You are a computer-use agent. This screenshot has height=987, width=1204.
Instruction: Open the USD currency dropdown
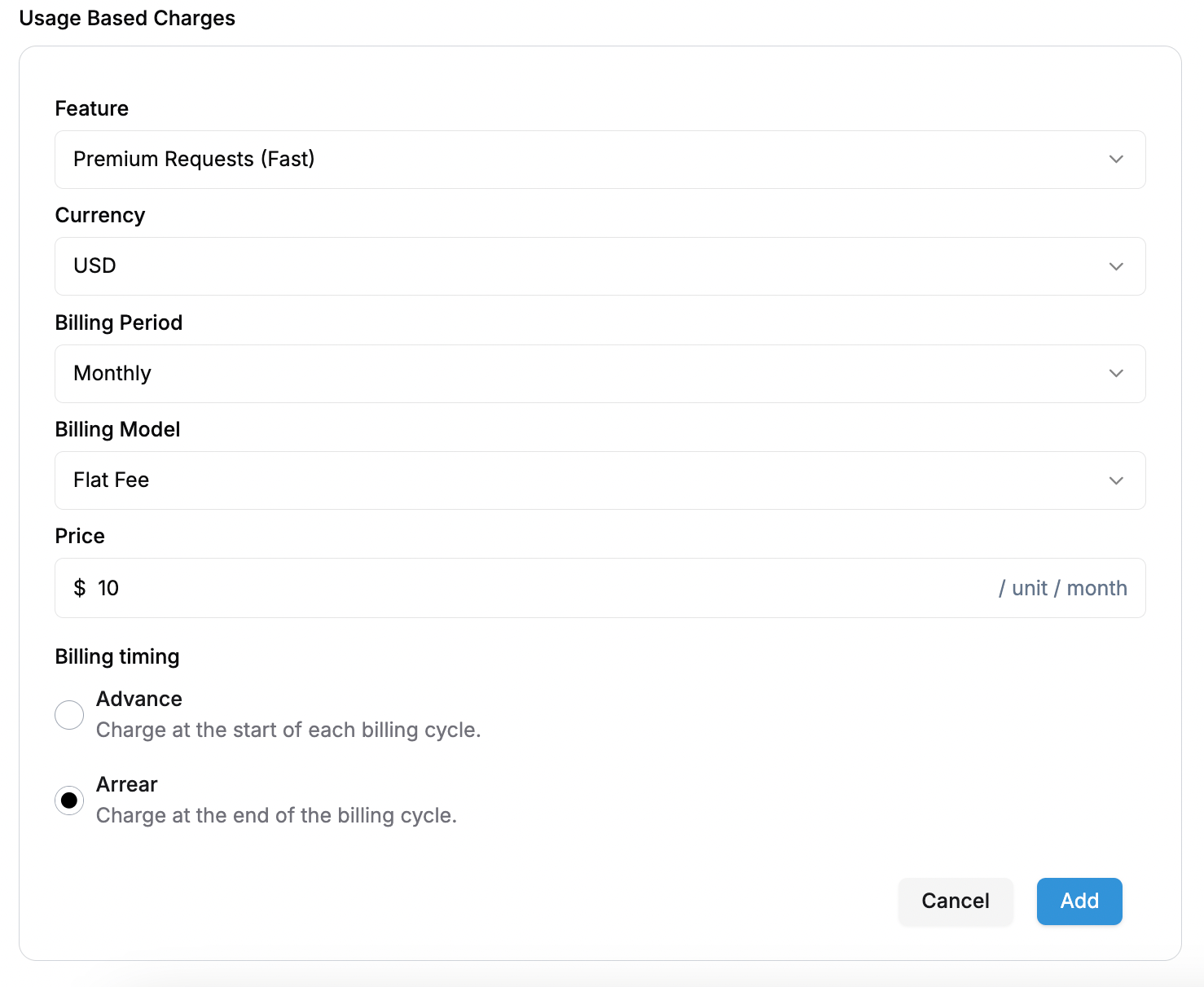coord(600,266)
